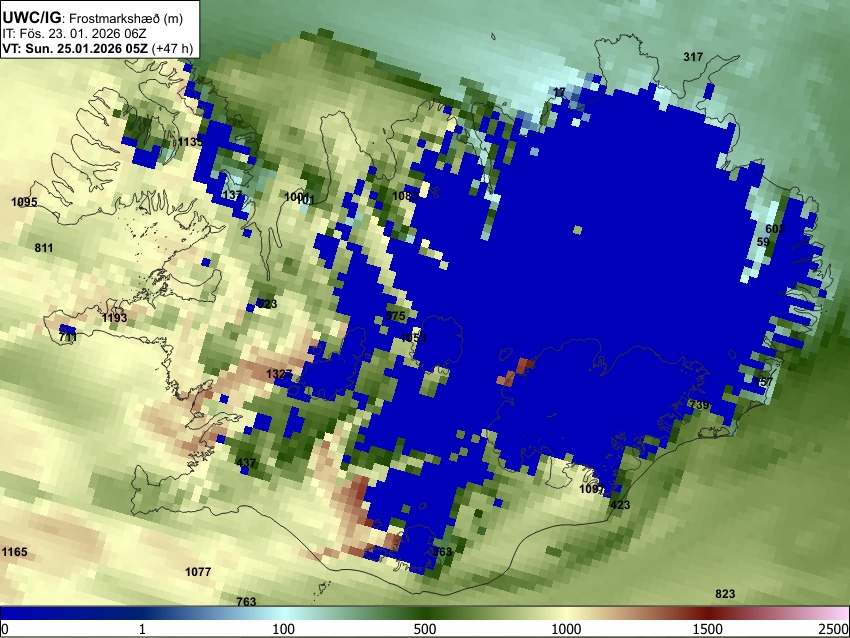Click the colorbar tick label 1500

click(x=708, y=629)
